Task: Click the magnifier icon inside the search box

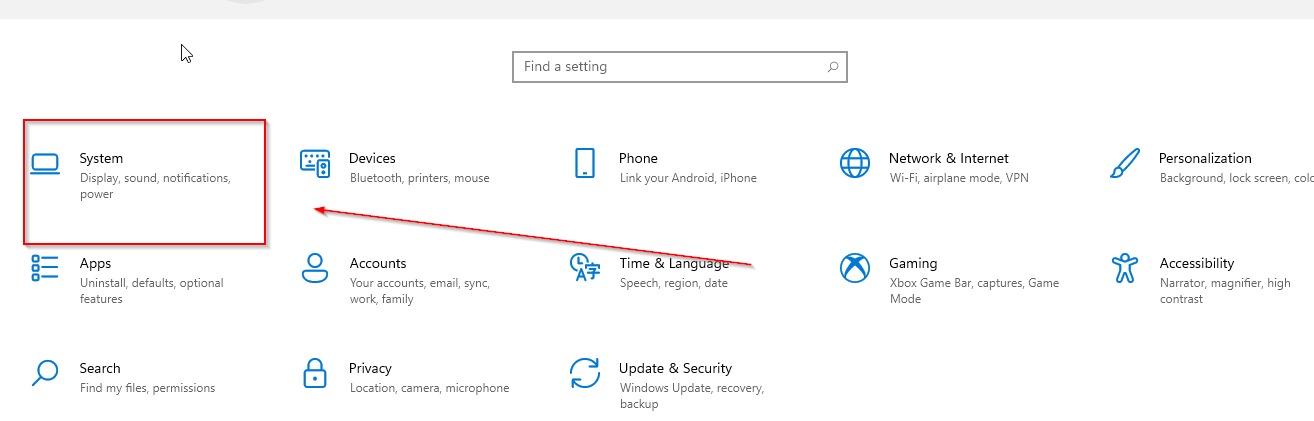Action: [832, 67]
